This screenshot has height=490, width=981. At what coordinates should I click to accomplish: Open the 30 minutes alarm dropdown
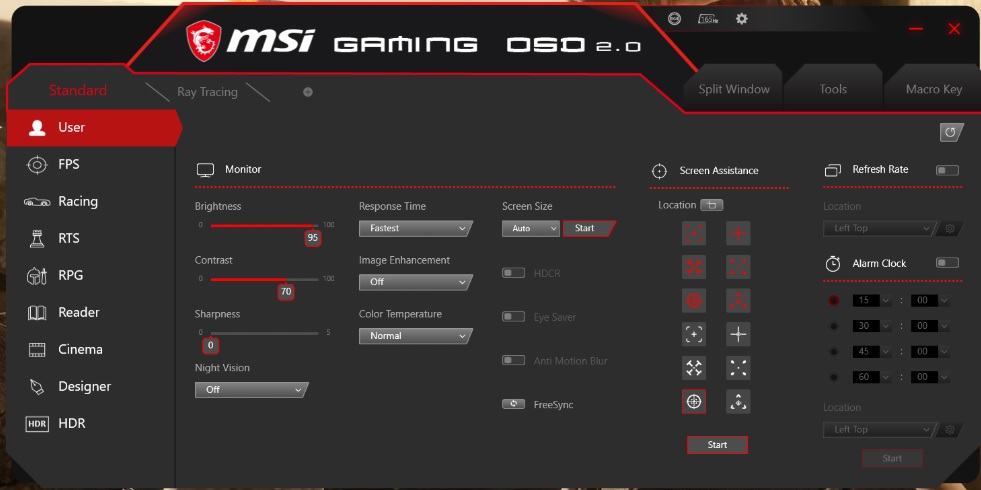(x=872, y=326)
